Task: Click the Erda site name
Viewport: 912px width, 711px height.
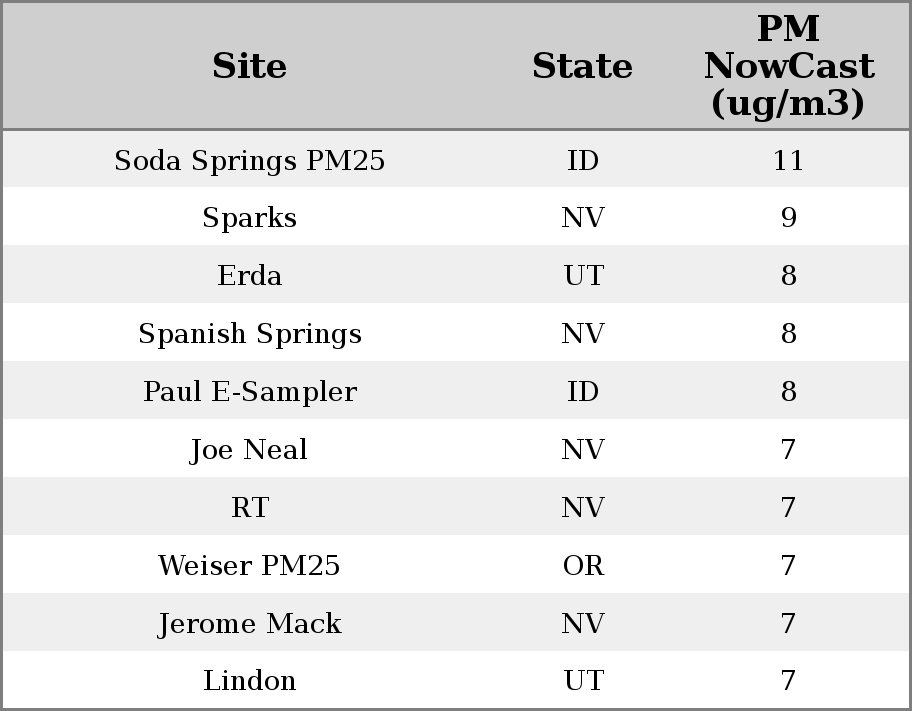Action: pos(249,276)
